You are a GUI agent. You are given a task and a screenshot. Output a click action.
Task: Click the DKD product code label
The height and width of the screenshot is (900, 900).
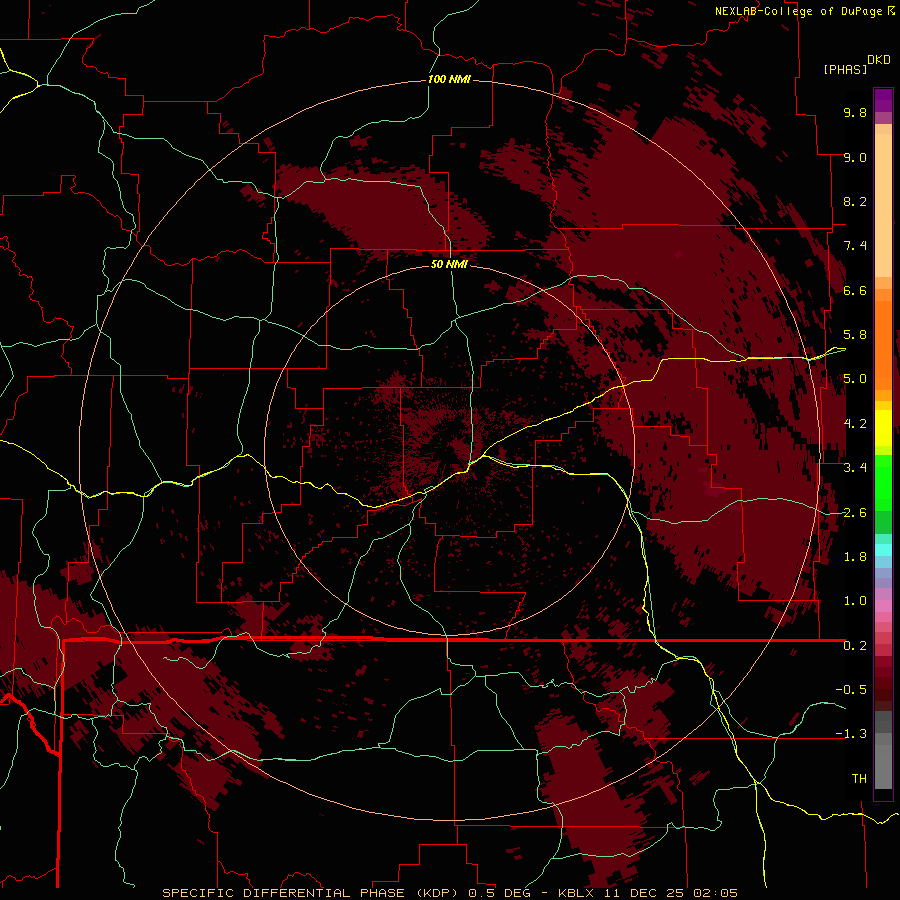(879, 60)
